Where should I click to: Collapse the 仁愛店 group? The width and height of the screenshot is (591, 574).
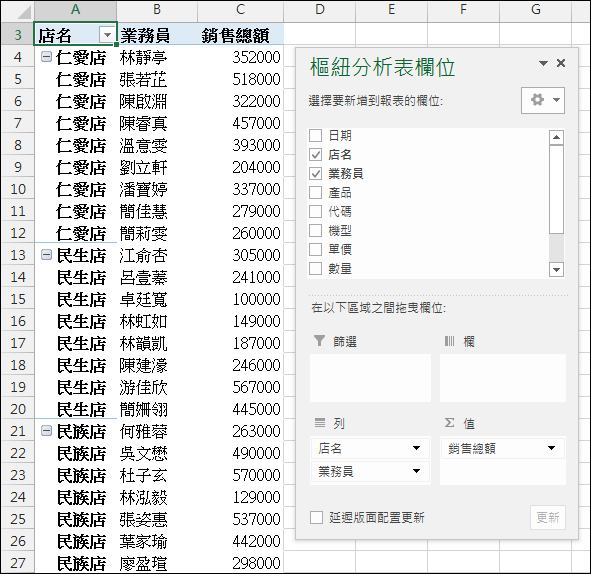click(46, 57)
